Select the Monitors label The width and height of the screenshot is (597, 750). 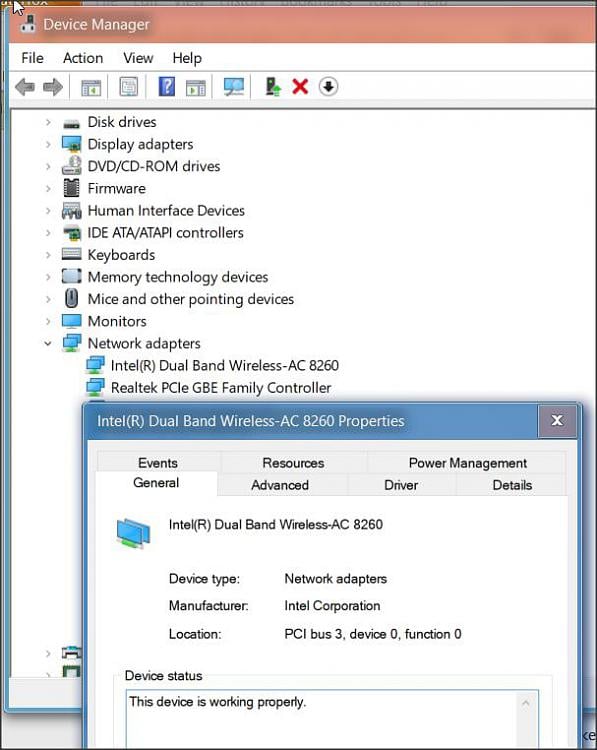click(117, 321)
